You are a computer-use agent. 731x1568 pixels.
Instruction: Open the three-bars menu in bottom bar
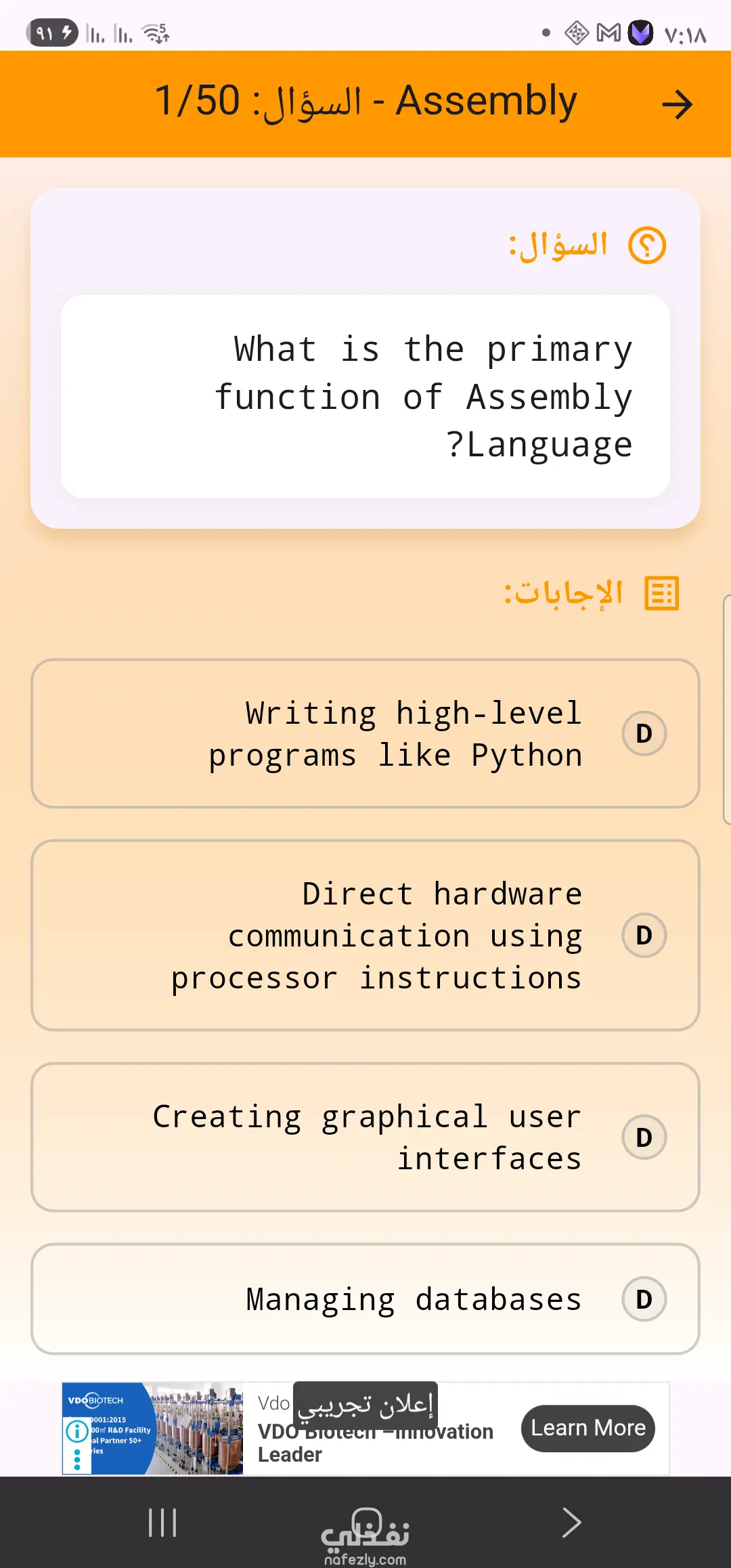[x=162, y=1523]
